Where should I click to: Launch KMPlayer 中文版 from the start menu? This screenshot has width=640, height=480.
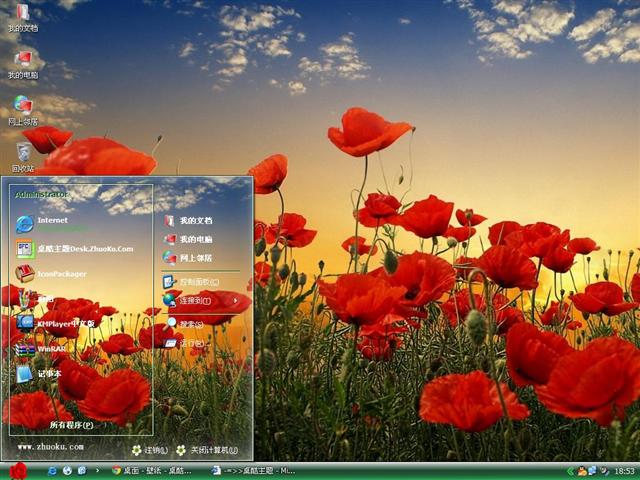[x=65, y=324]
